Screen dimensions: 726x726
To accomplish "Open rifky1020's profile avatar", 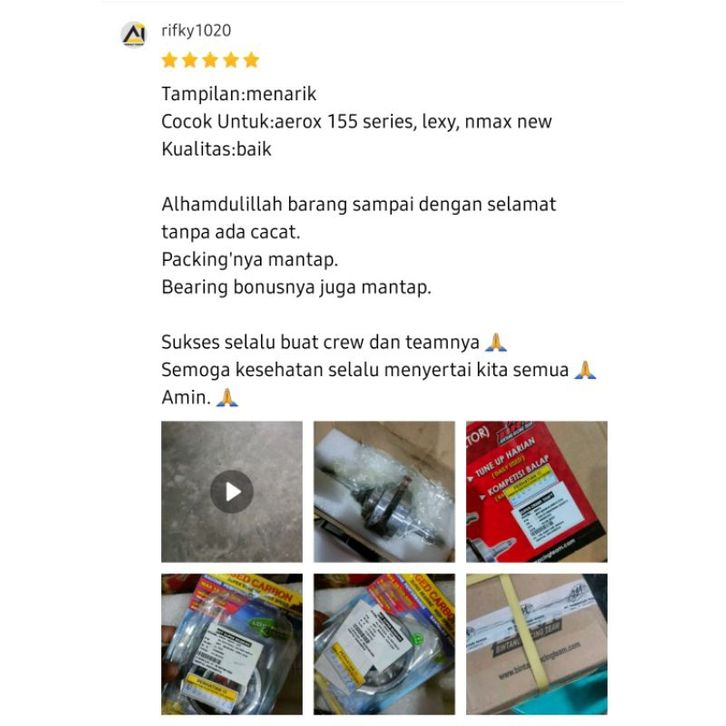I will coord(134,34).
